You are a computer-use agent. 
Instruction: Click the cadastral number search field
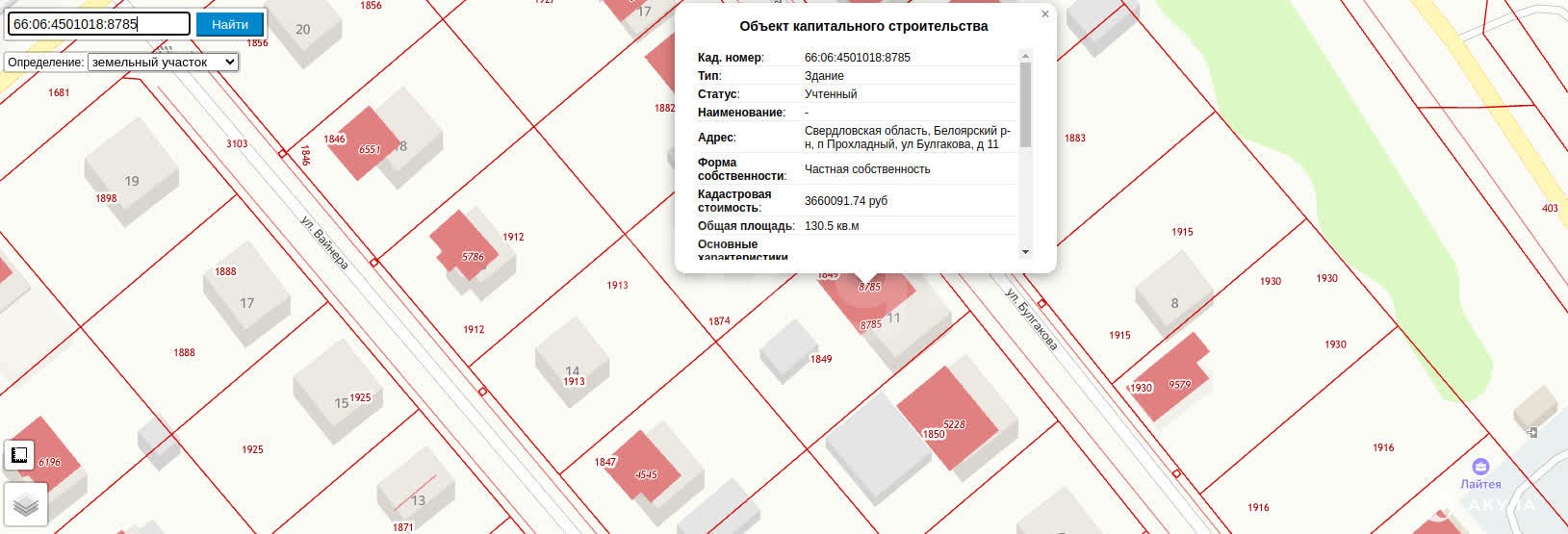pyautogui.click(x=98, y=24)
